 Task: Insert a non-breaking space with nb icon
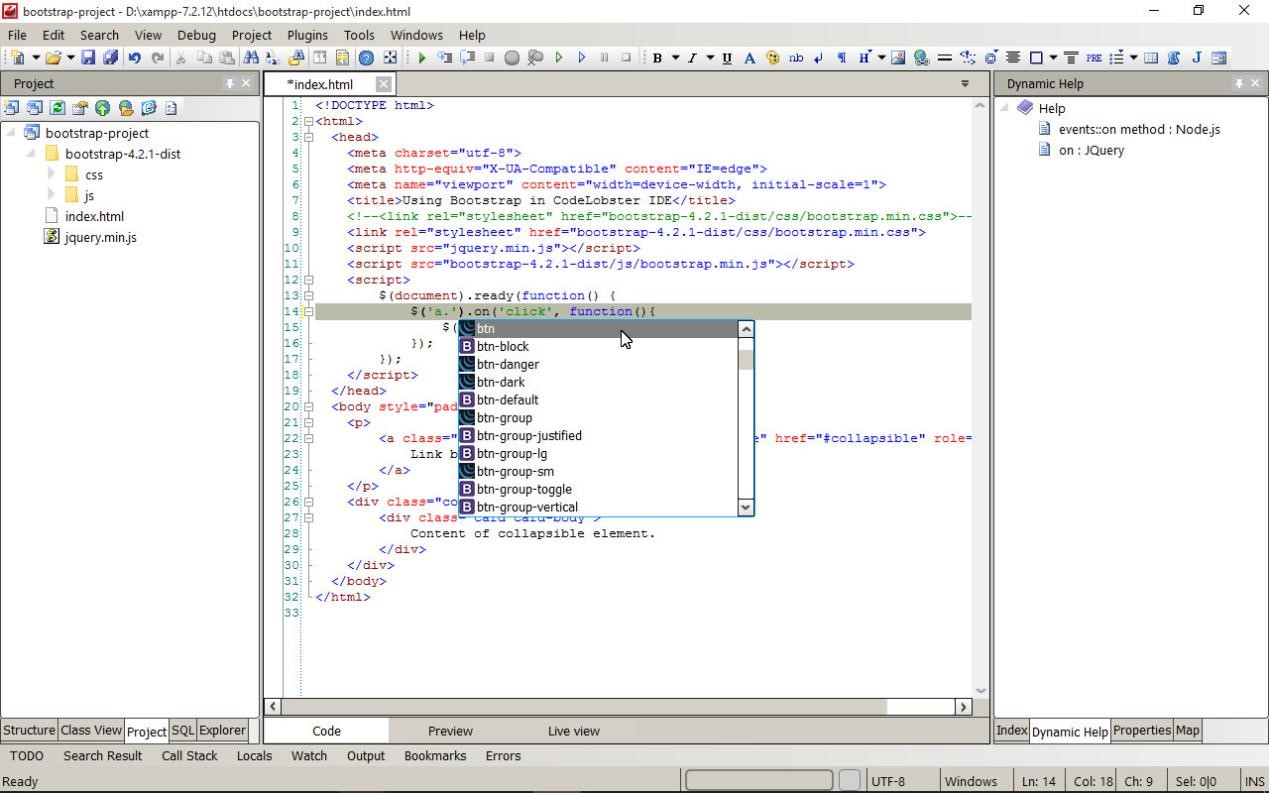pos(795,58)
